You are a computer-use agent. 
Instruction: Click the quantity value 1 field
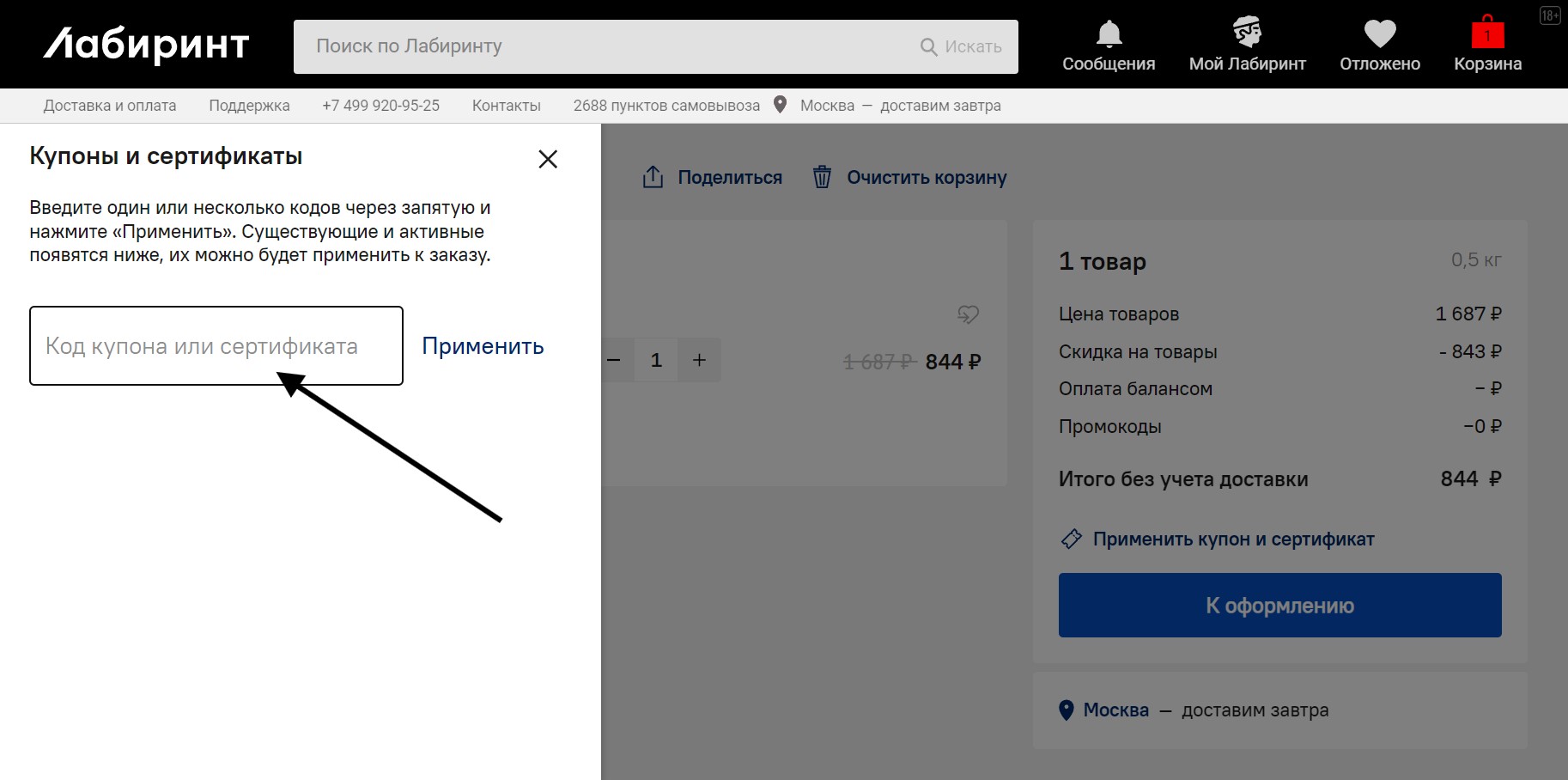tap(656, 360)
